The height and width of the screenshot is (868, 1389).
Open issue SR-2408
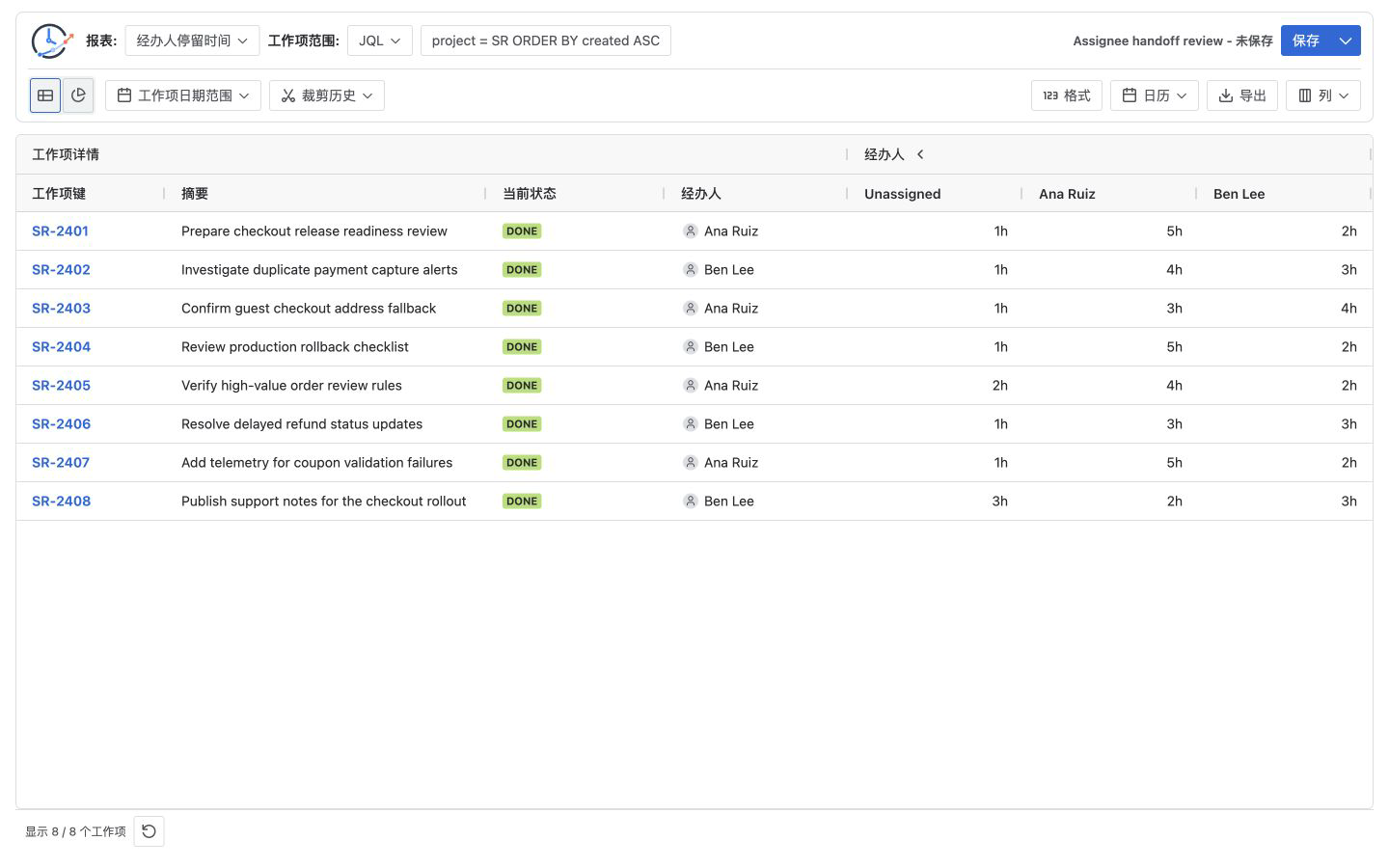(x=61, y=502)
